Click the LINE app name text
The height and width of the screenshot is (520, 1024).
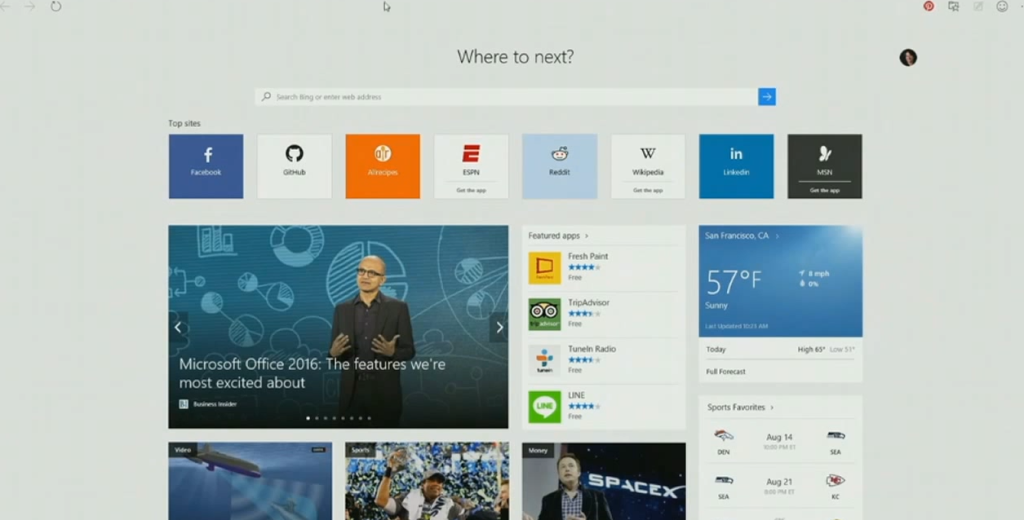[576, 395]
